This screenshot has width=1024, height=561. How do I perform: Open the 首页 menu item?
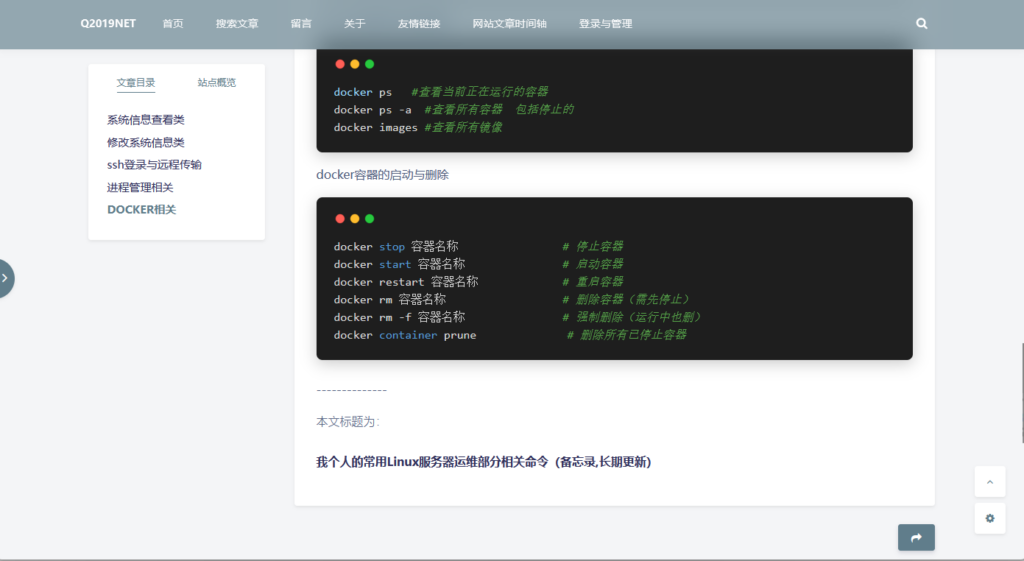pyautogui.click(x=173, y=24)
